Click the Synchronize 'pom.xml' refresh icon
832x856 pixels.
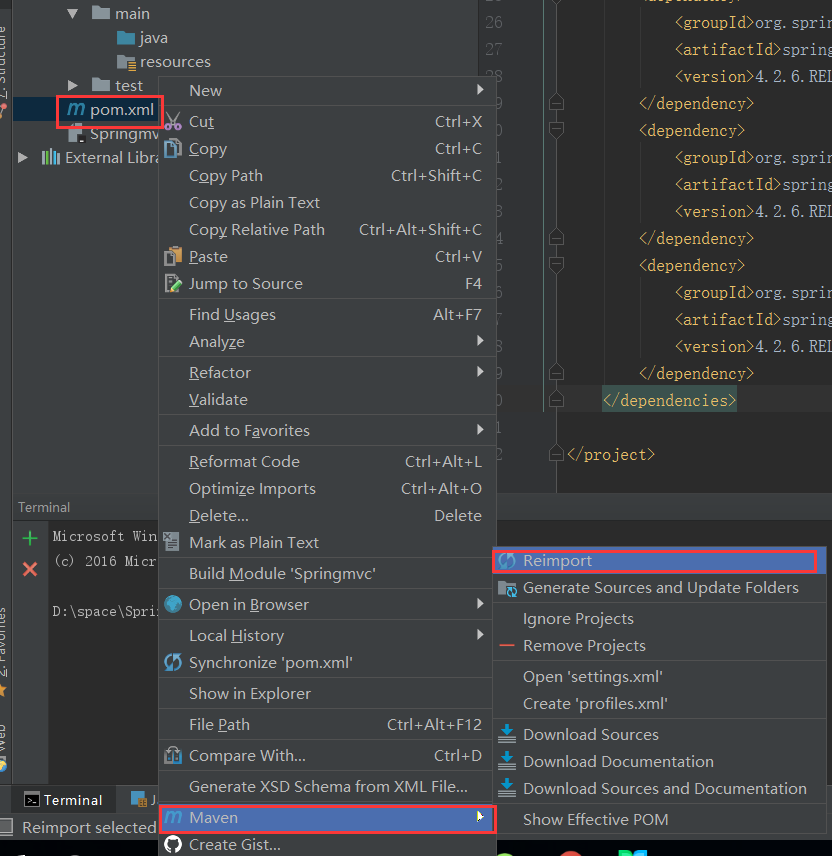[x=173, y=663]
